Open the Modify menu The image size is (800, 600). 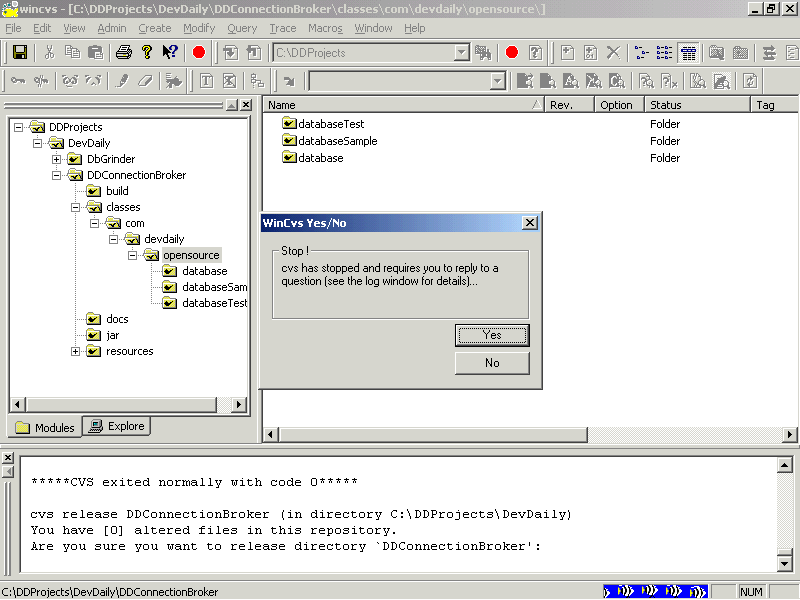[x=199, y=29]
